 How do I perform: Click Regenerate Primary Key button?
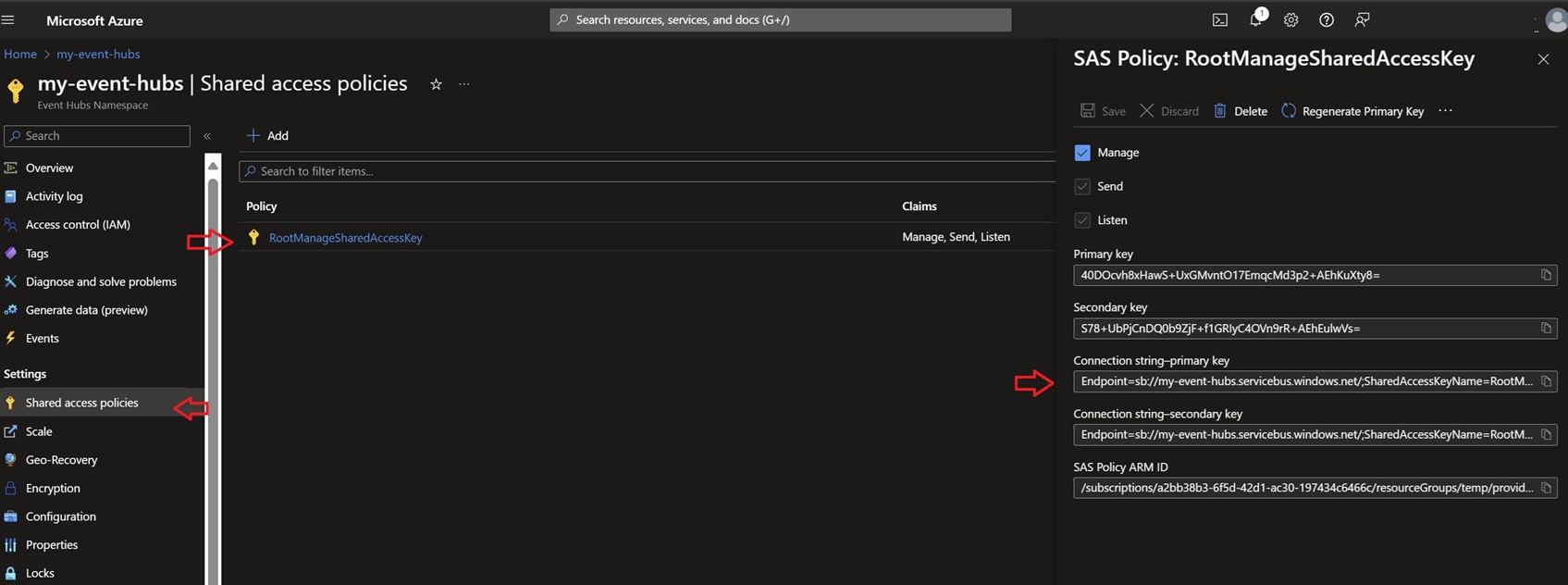click(x=1352, y=111)
